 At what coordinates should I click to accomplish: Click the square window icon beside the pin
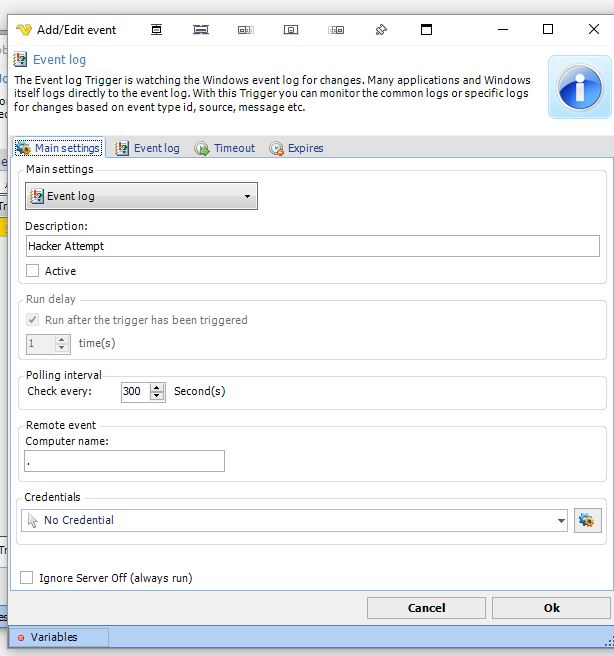point(426,30)
